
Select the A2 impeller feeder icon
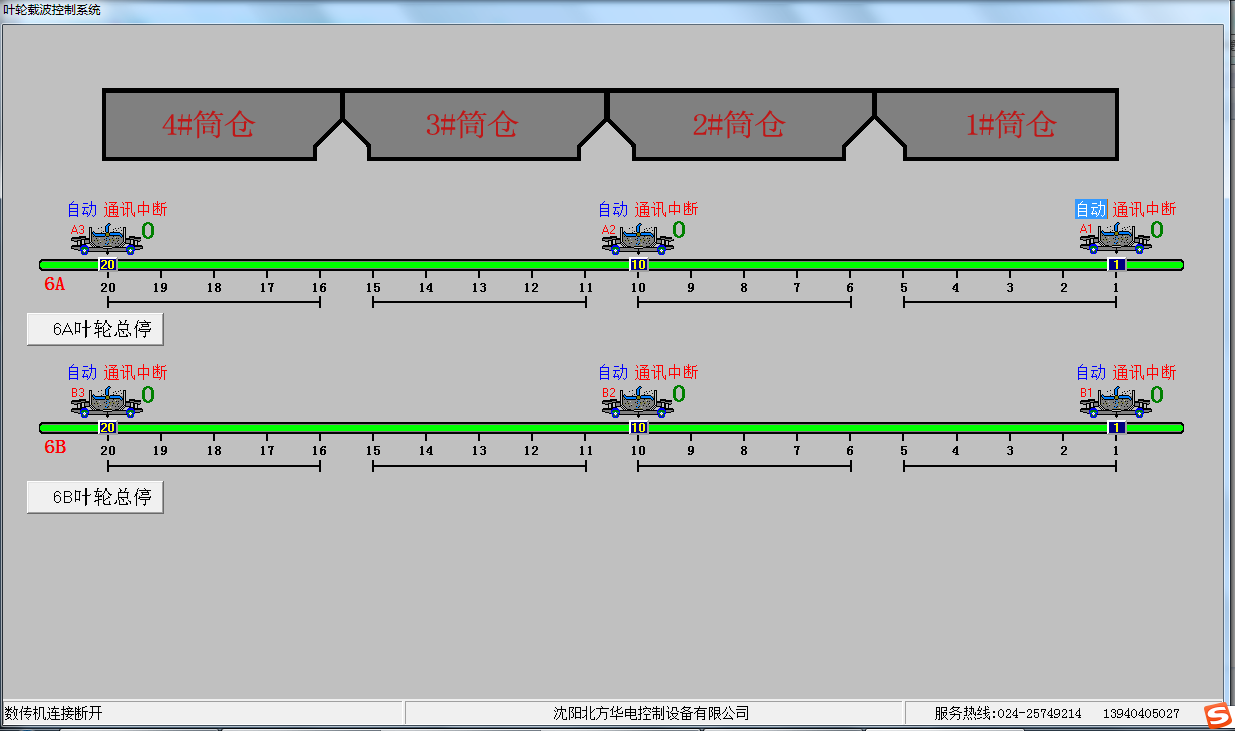637,239
